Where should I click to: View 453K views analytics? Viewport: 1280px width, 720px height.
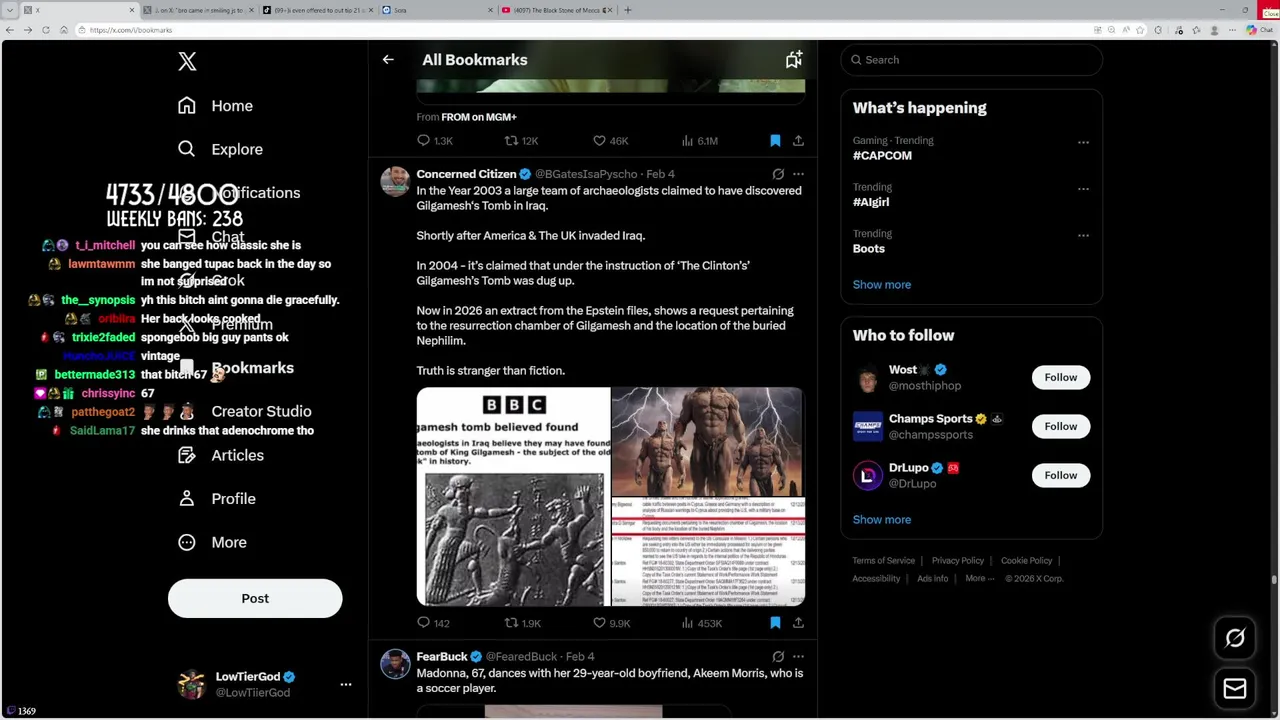[x=701, y=623]
